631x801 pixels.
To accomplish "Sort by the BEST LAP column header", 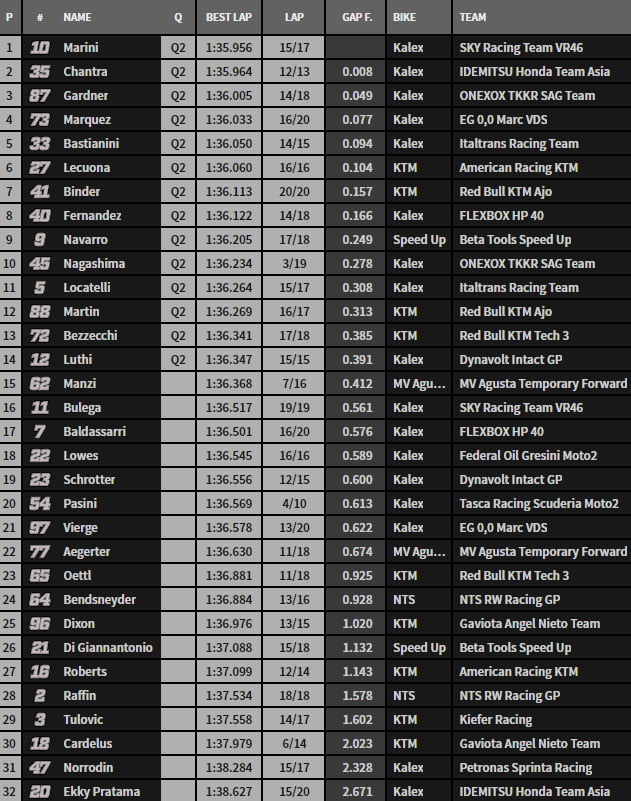I will [229, 18].
